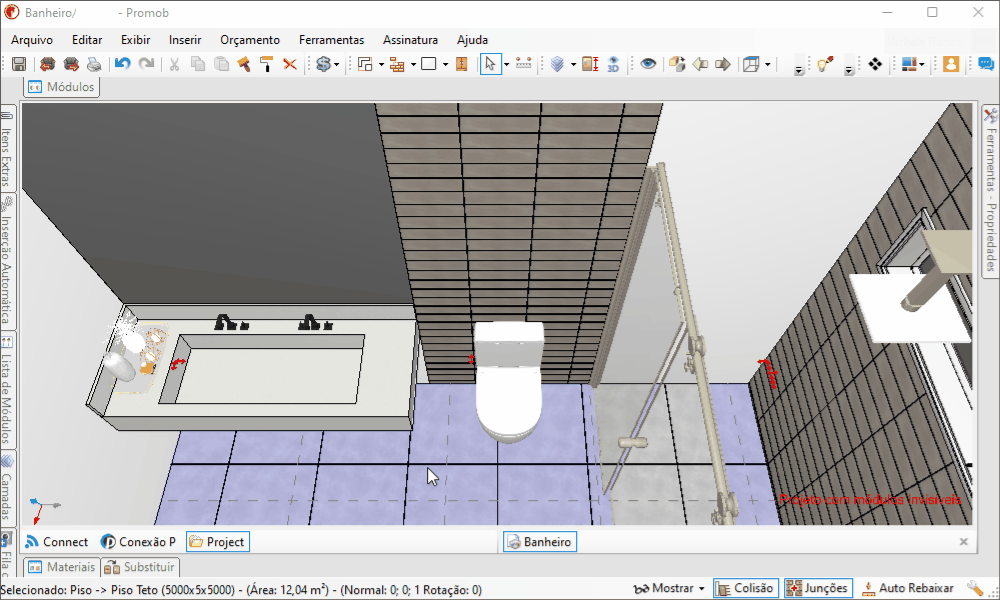Screen dimensions: 1000x600
Task: Open the Orçamento menu
Action: click(250, 40)
